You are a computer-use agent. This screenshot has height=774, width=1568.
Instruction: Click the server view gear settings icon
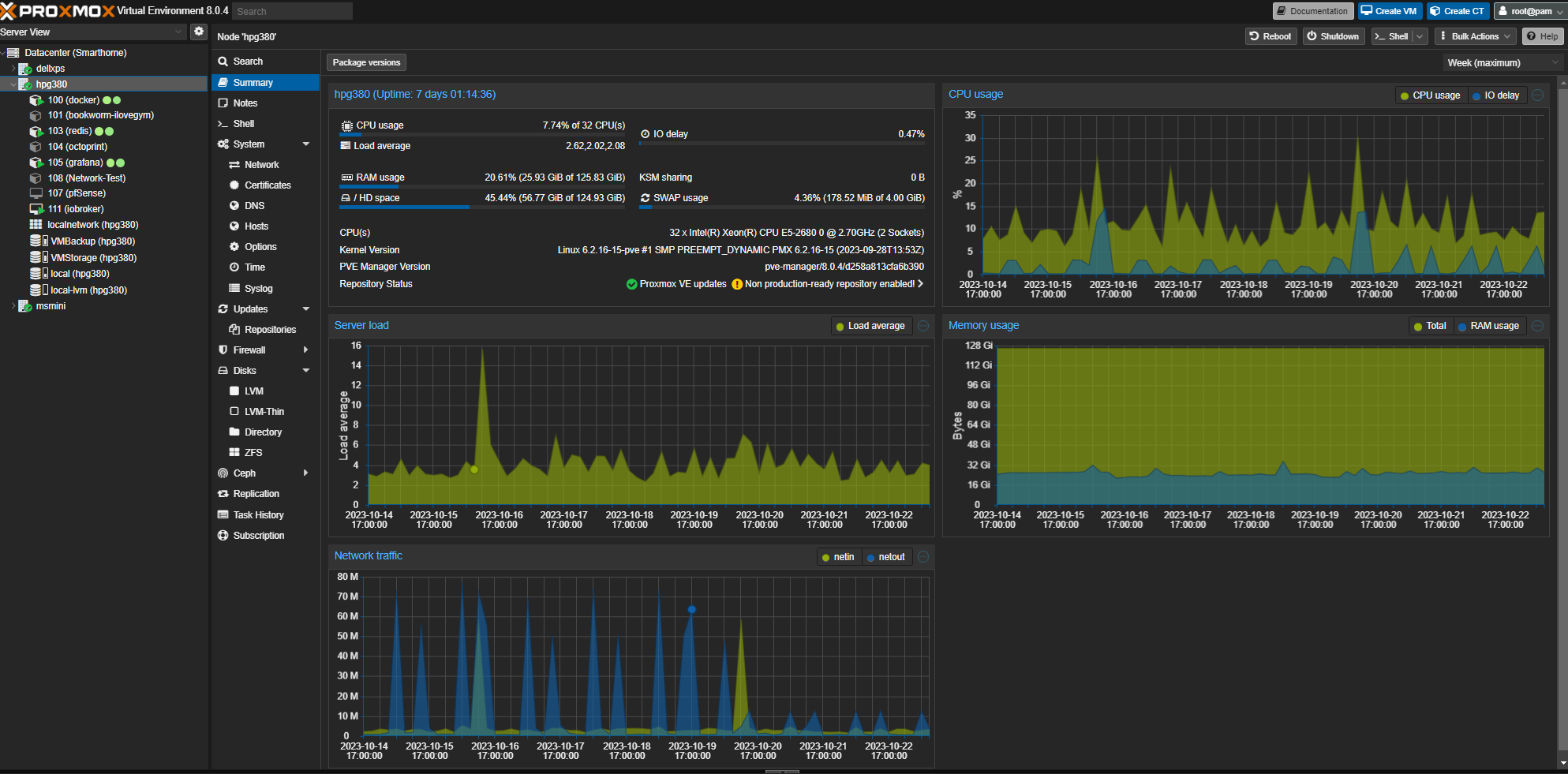(199, 32)
